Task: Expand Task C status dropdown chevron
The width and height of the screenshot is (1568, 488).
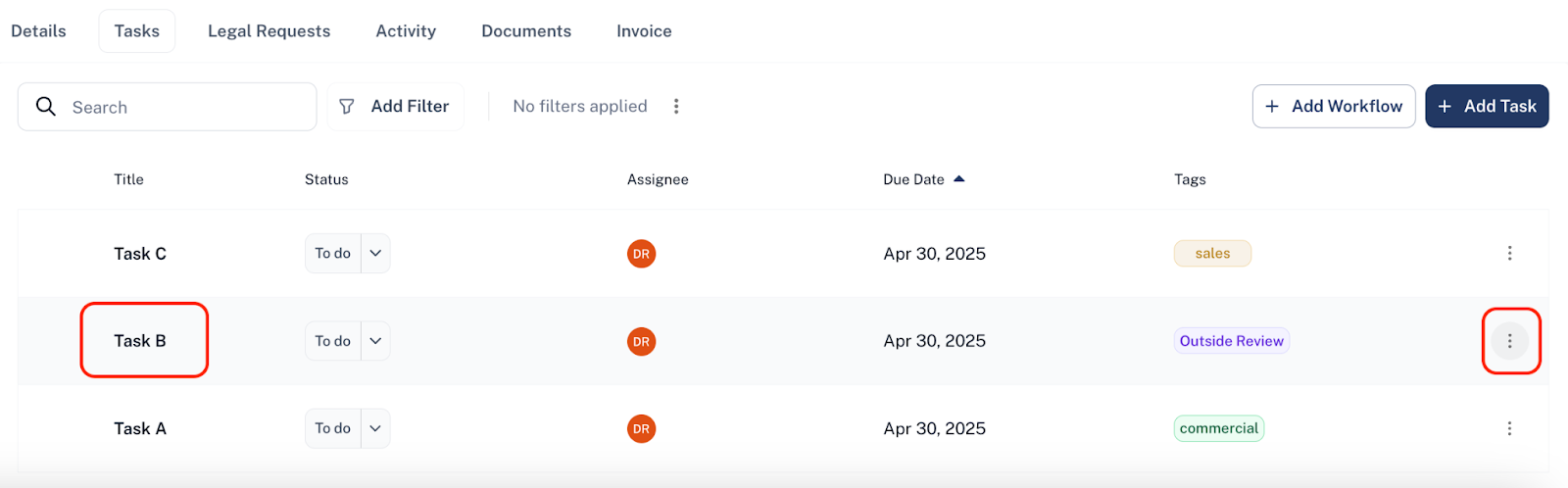Action: coord(375,253)
